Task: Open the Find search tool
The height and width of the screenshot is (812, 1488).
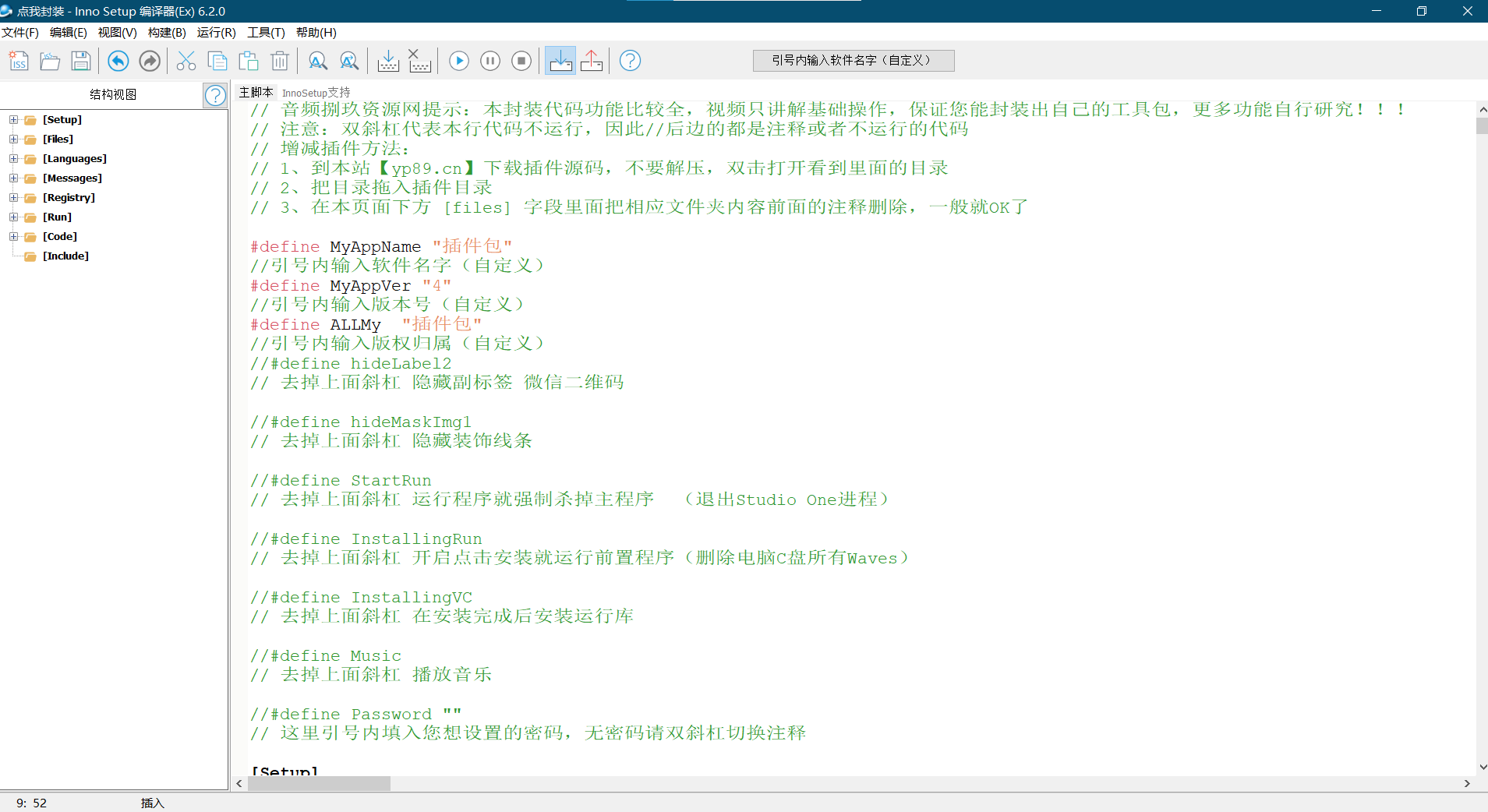Action: point(317,61)
